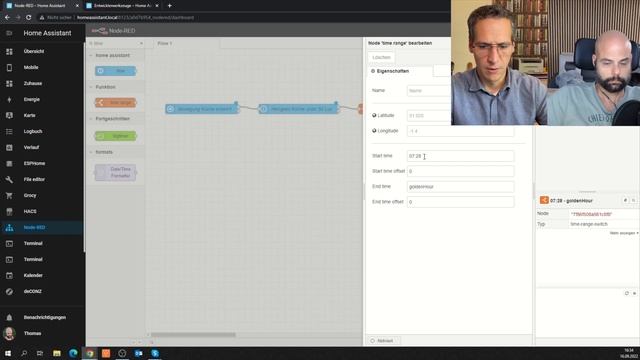Image resolution: width=640 pixels, height=360 pixels.
Task: Switch to the Entwicklerwerkzeuge browser tab
Action: [122, 6]
